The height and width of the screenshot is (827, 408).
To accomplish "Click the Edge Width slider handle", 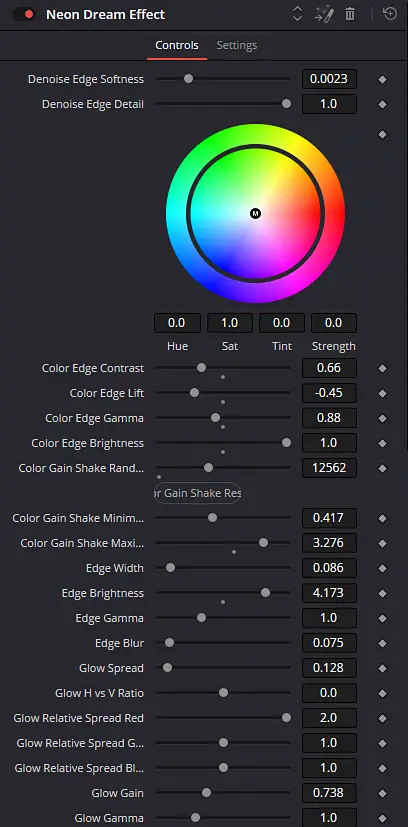I will click(x=170, y=568).
